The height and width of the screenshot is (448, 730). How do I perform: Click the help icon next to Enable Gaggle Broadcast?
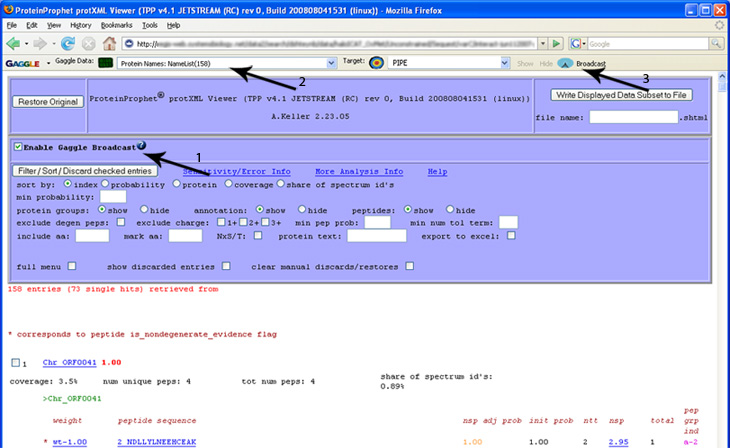(x=142, y=146)
